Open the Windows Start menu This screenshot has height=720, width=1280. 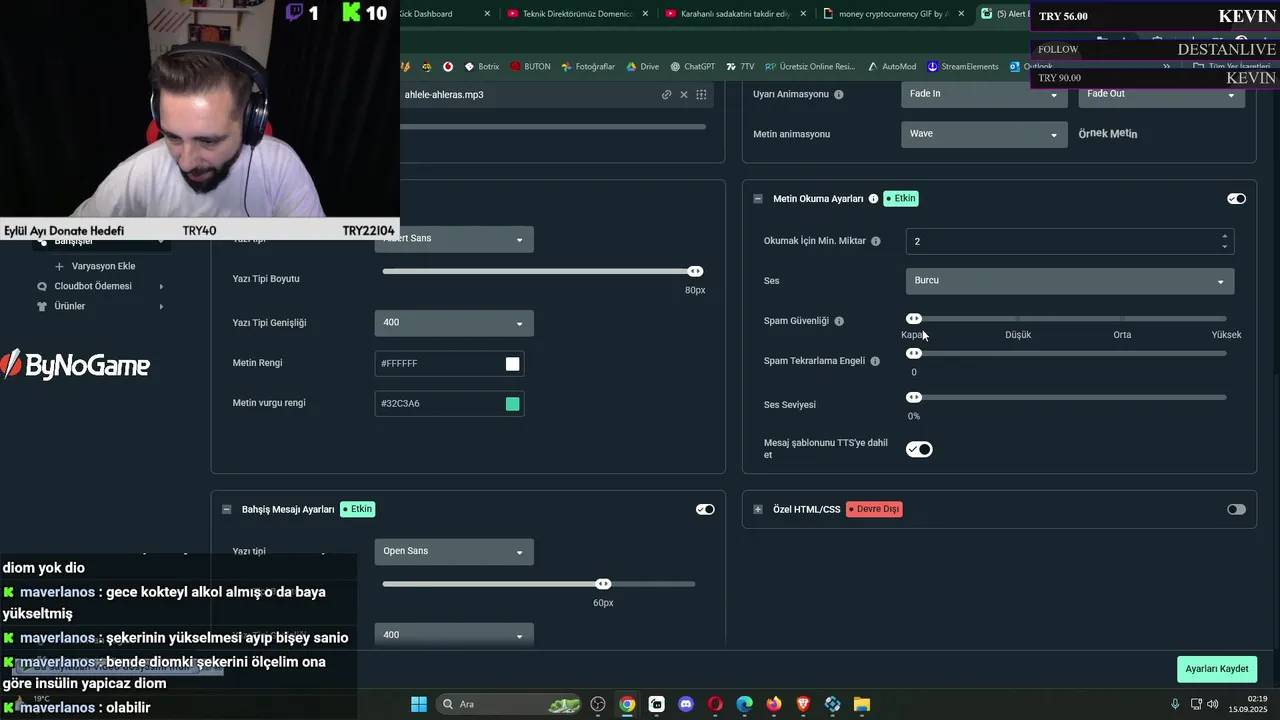point(419,704)
